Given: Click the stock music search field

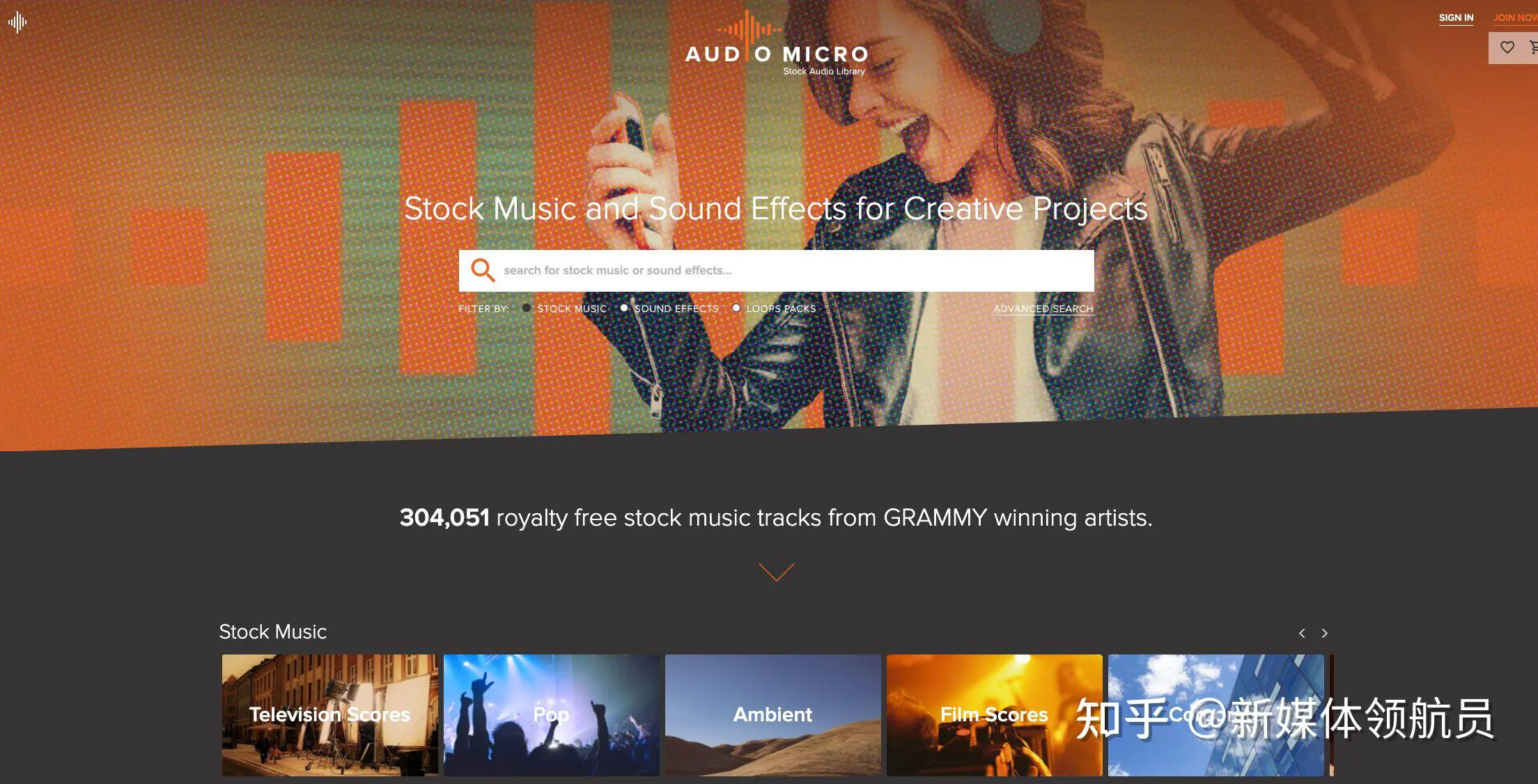Looking at the screenshot, I should 776,270.
